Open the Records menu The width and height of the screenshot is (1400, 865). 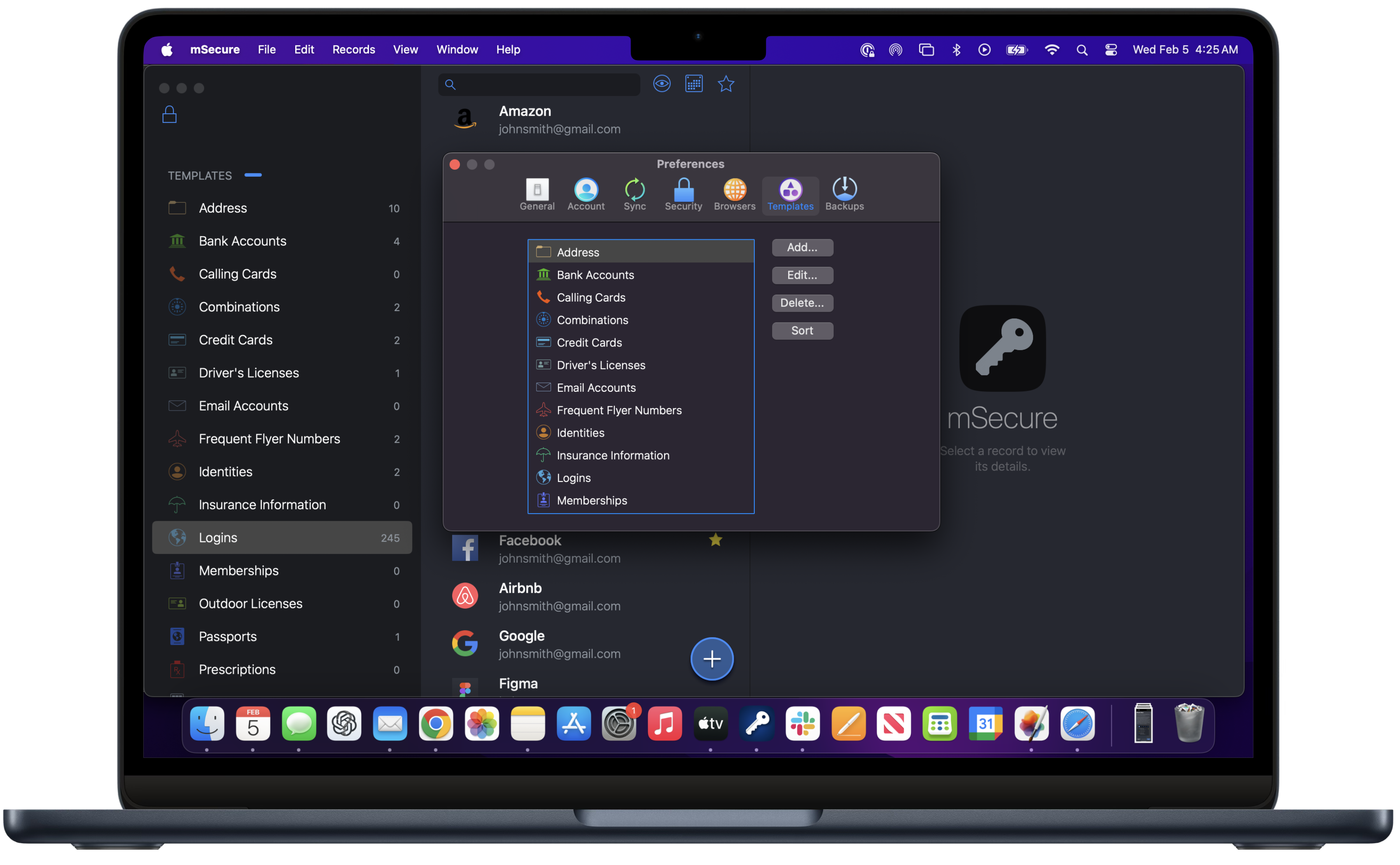point(353,50)
